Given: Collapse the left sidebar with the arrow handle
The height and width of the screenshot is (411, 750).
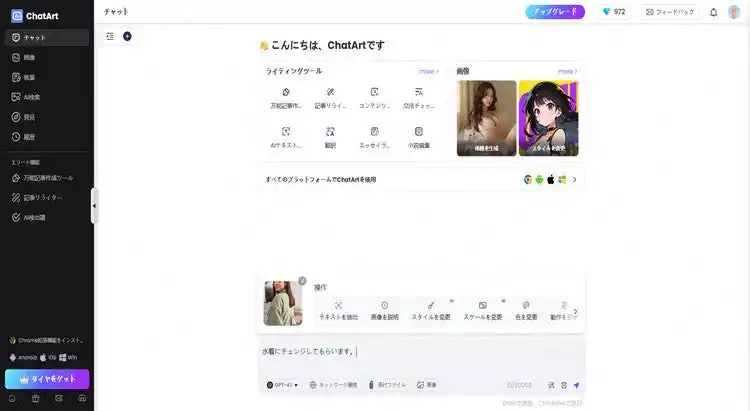Looking at the screenshot, I should point(94,206).
